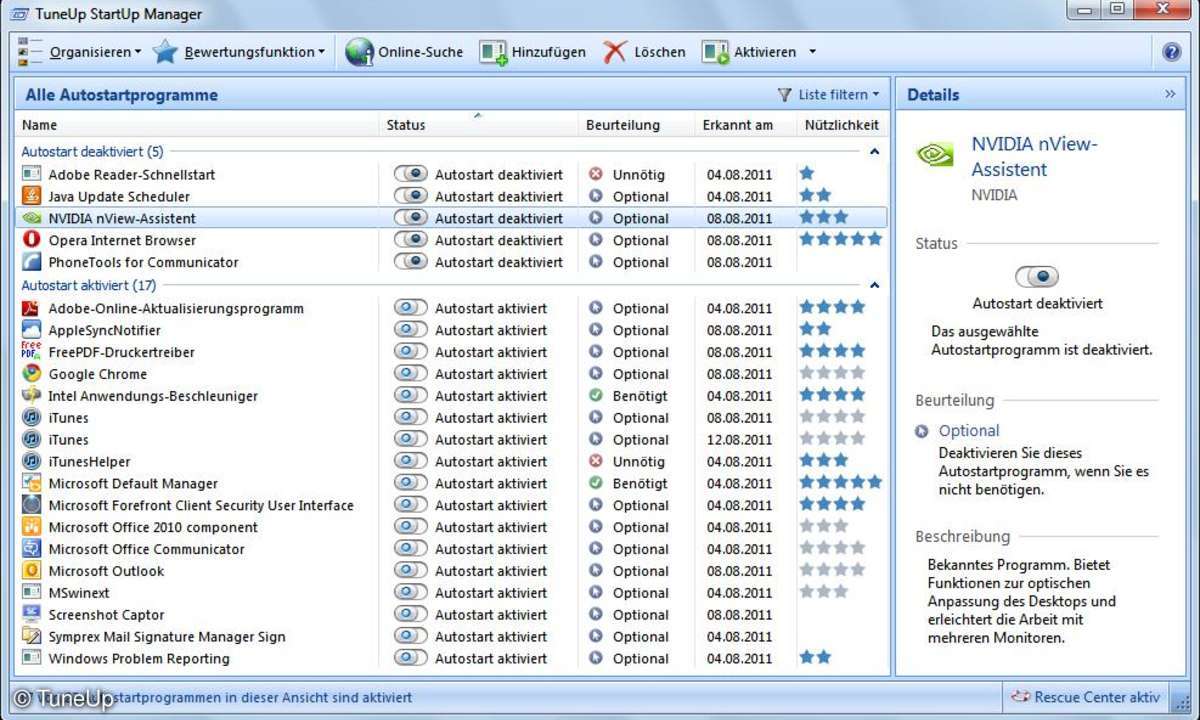Select Symprex Mail Signature Manager Sign row
Image resolution: width=1200 pixels, height=720 pixels.
tap(452, 637)
